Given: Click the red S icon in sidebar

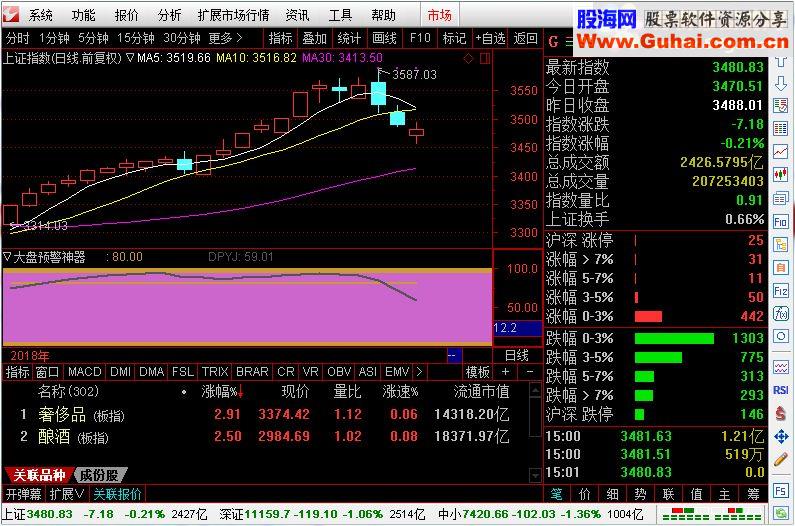Looking at the screenshot, I should (x=781, y=413).
